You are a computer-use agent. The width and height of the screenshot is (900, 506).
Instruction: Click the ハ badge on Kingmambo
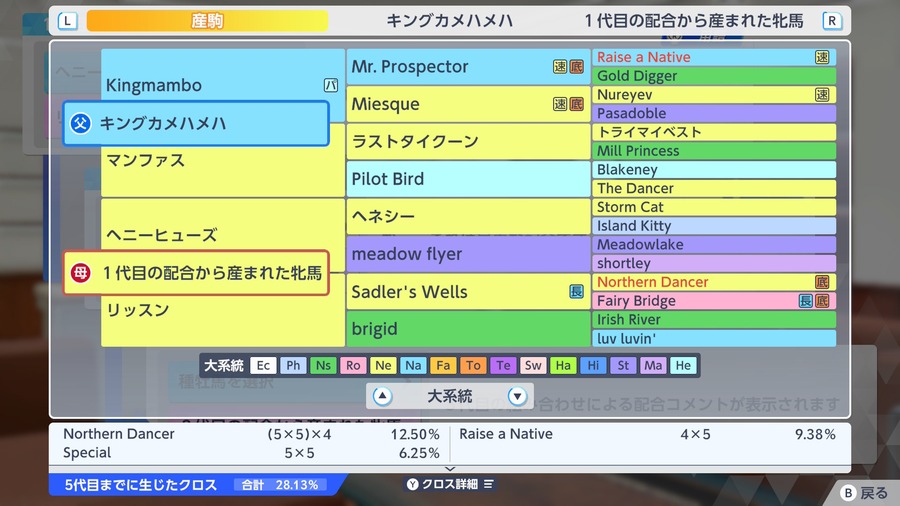[x=331, y=85]
